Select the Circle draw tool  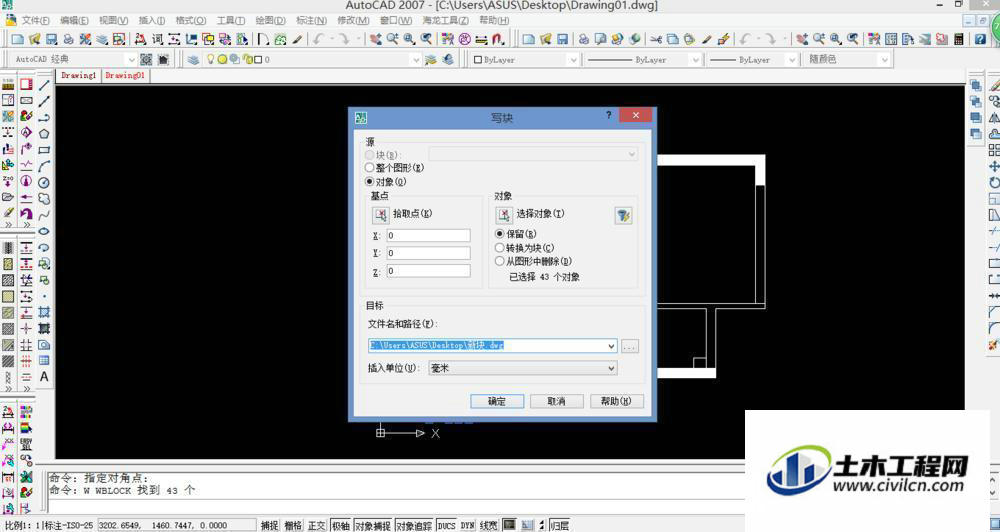44,183
